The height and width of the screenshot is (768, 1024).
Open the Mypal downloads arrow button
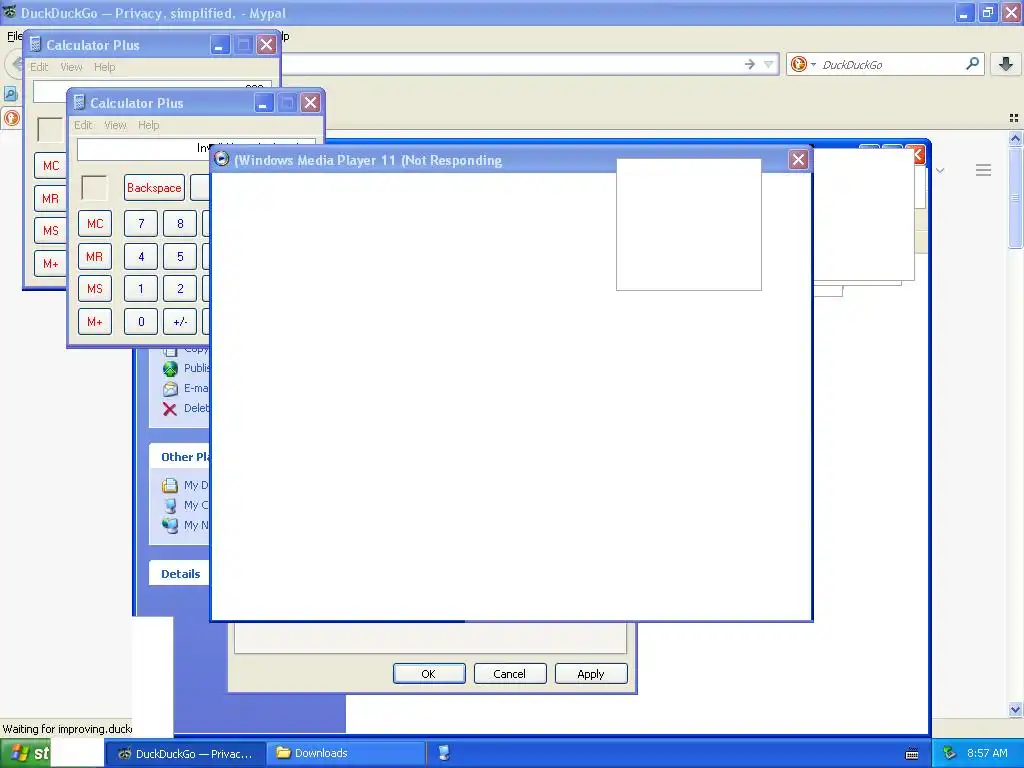pos(1006,63)
